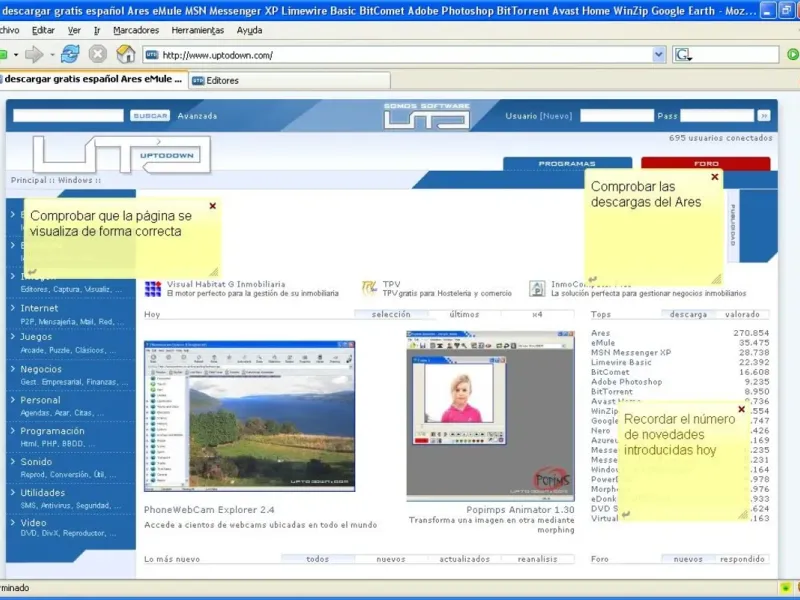The width and height of the screenshot is (800, 600).
Task: Select the actualizados tab
Action: [x=464, y=559]
